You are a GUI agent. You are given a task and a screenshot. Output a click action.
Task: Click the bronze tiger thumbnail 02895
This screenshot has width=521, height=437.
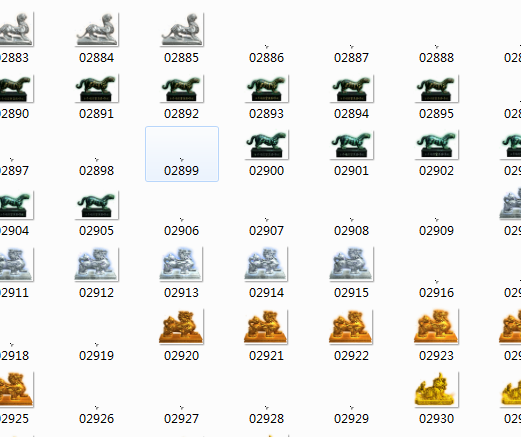(x=437, y=88)
